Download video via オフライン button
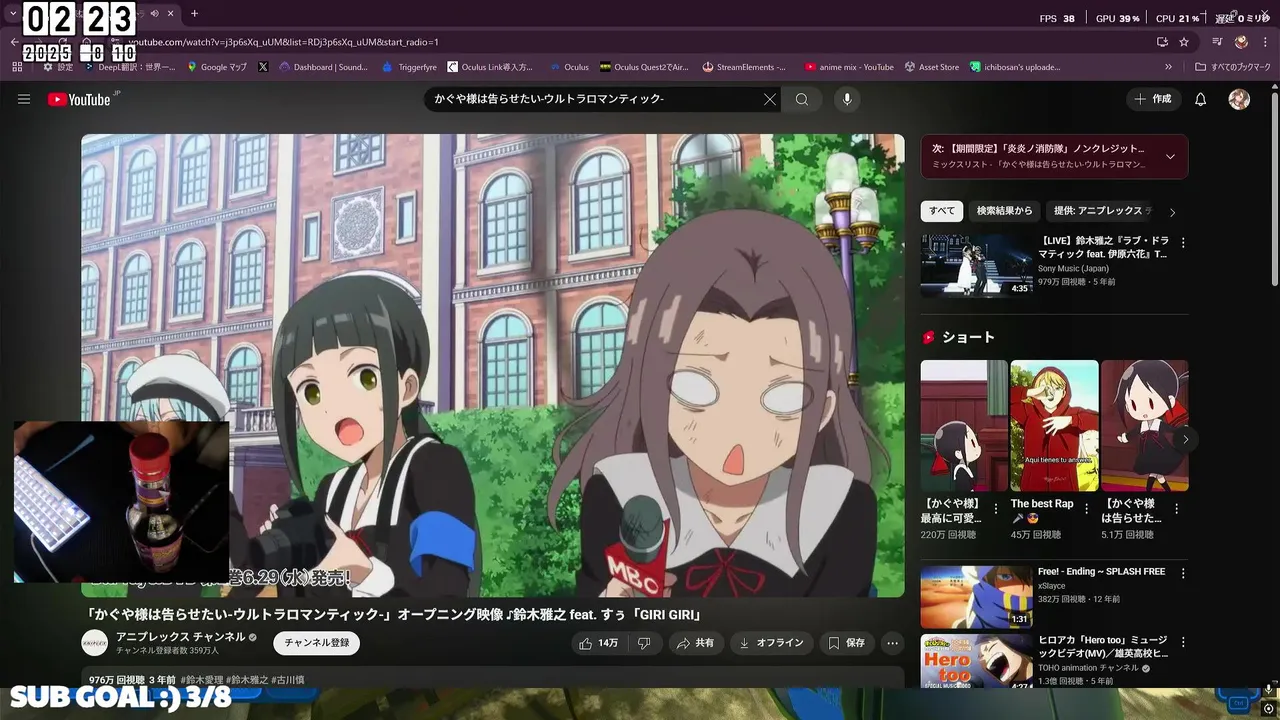 coord(772,643)
